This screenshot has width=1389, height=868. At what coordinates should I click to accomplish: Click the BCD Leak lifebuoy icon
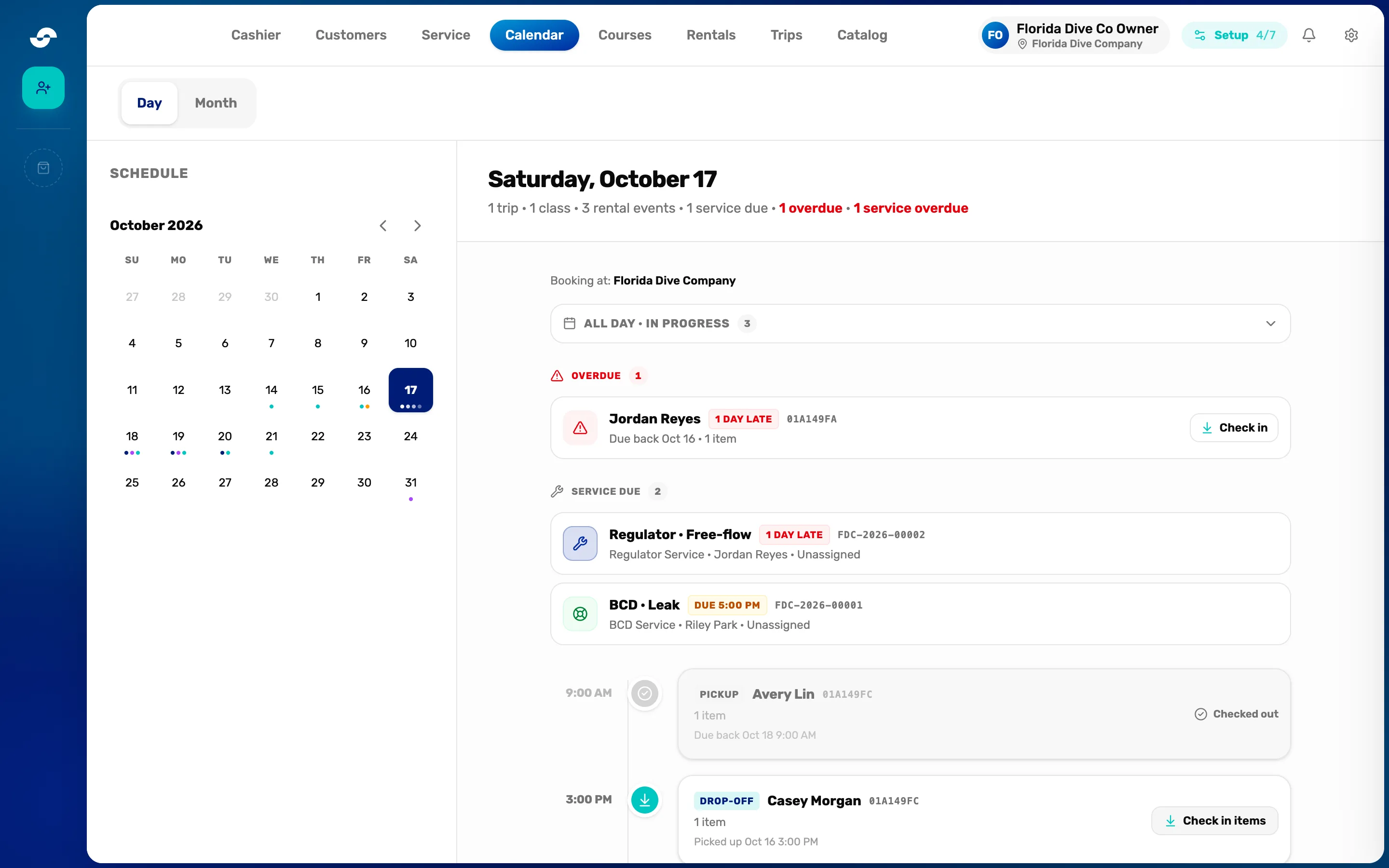(x=580, y=614)
